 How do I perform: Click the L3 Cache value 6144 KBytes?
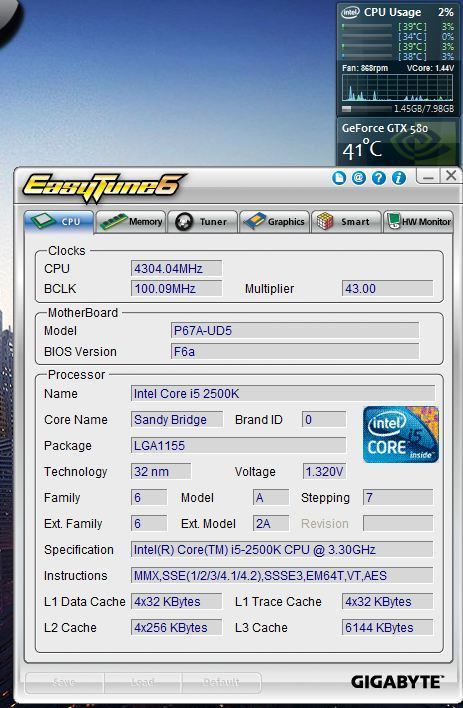point(387,627)
